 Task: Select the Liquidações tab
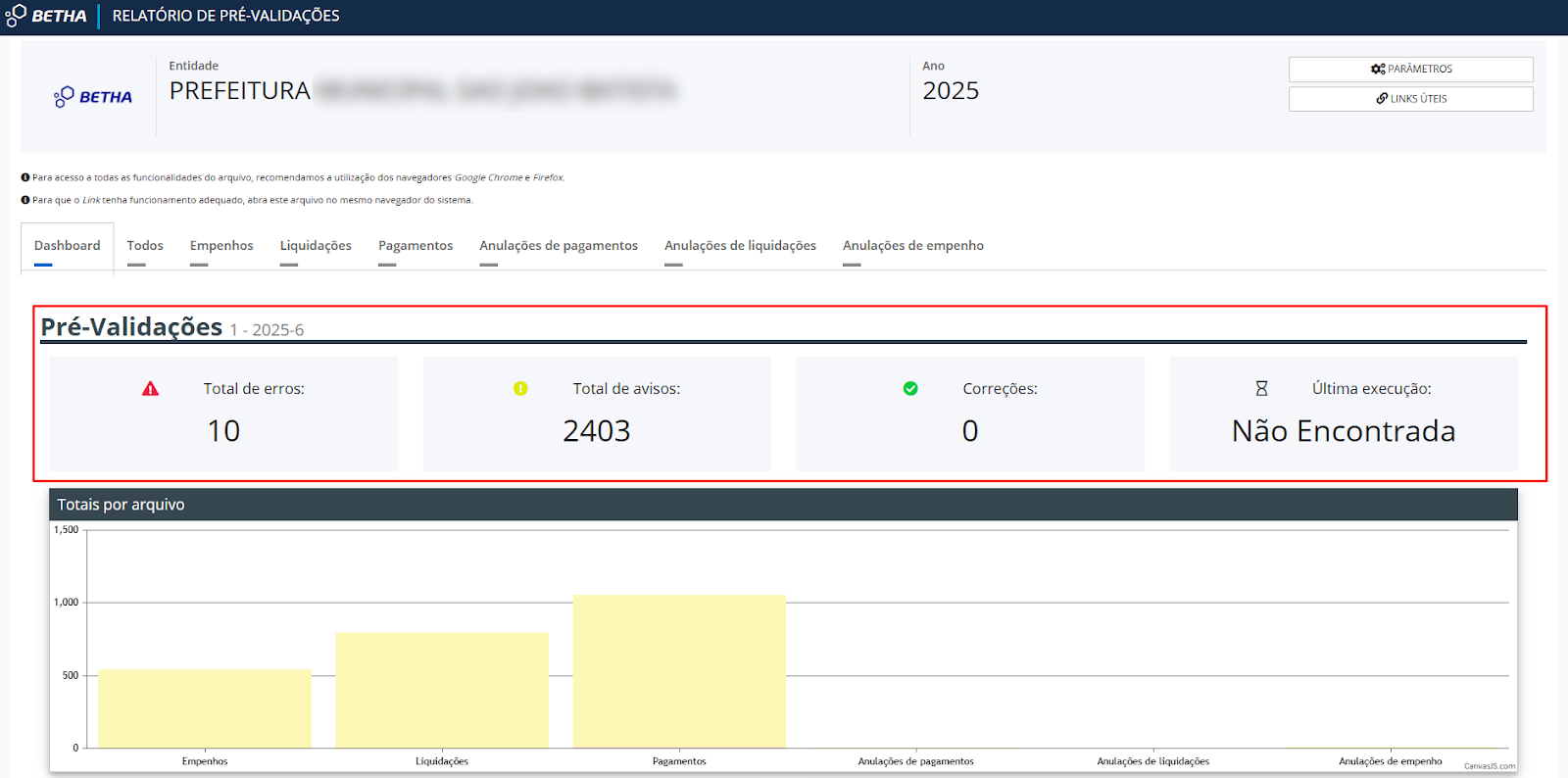coord(316,246)
